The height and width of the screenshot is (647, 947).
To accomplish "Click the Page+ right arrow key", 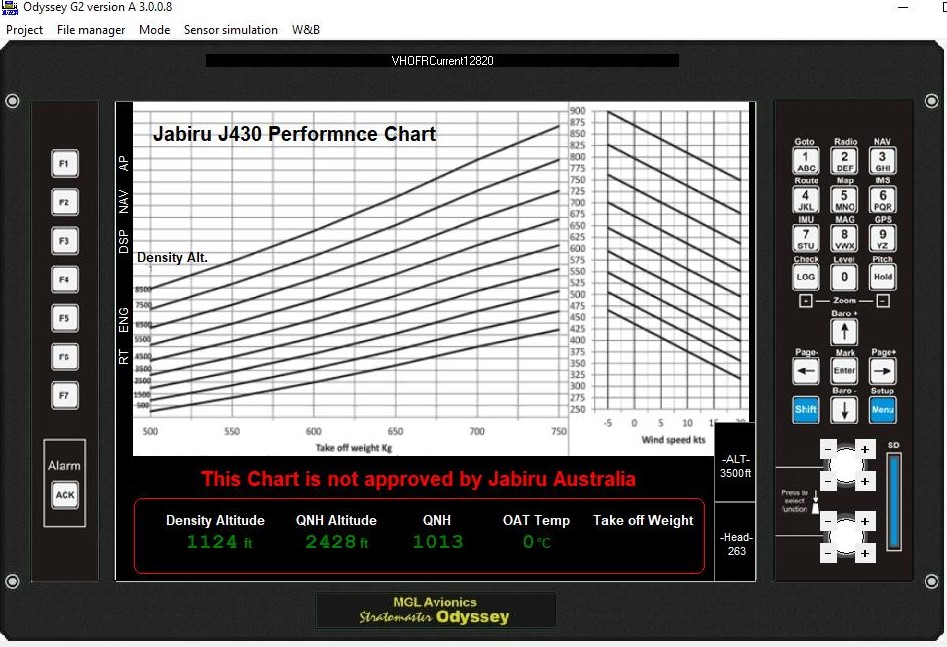I will [x=882, y=371].
